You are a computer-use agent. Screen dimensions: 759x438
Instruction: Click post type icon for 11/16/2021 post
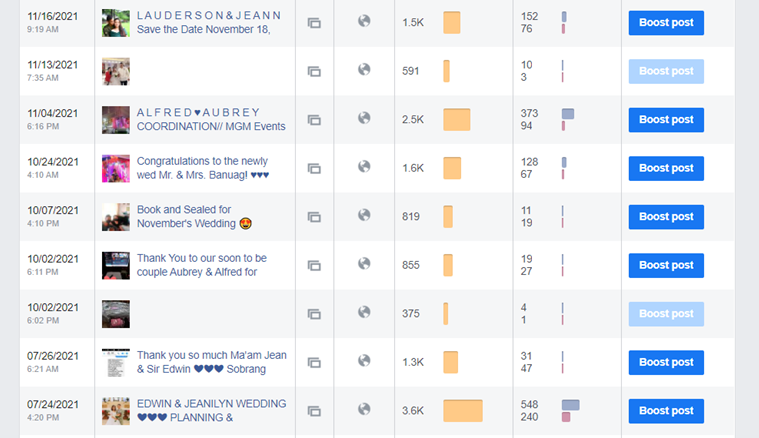pyautogui.click(x=314, y=23)
